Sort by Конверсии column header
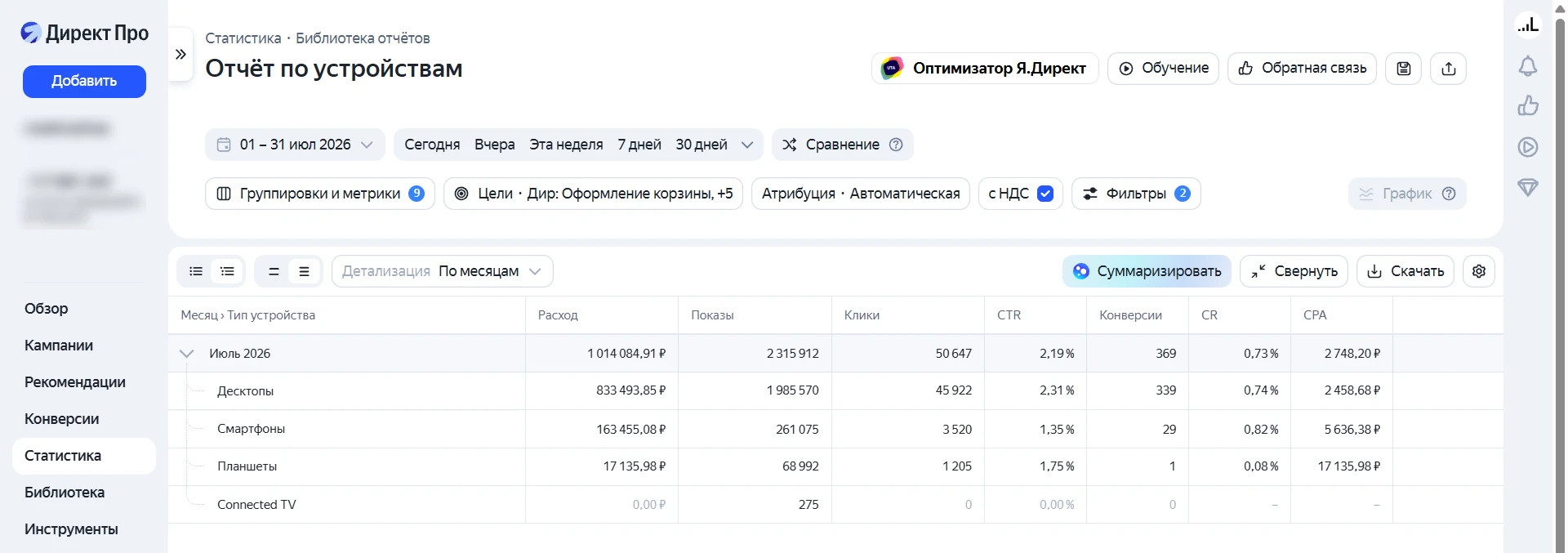 coord(1130,315)
